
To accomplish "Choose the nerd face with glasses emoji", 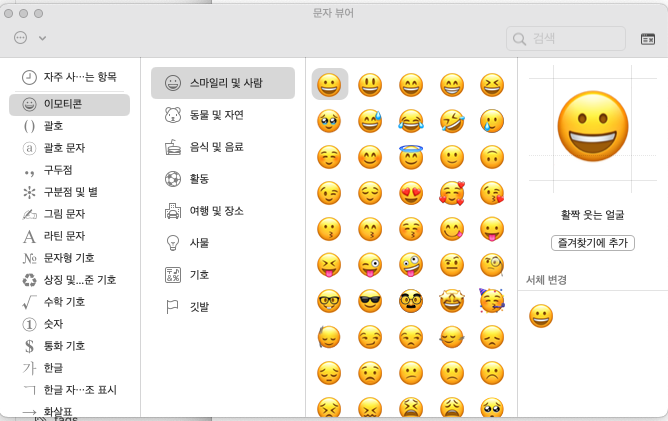I will click(x=329, y=301).
